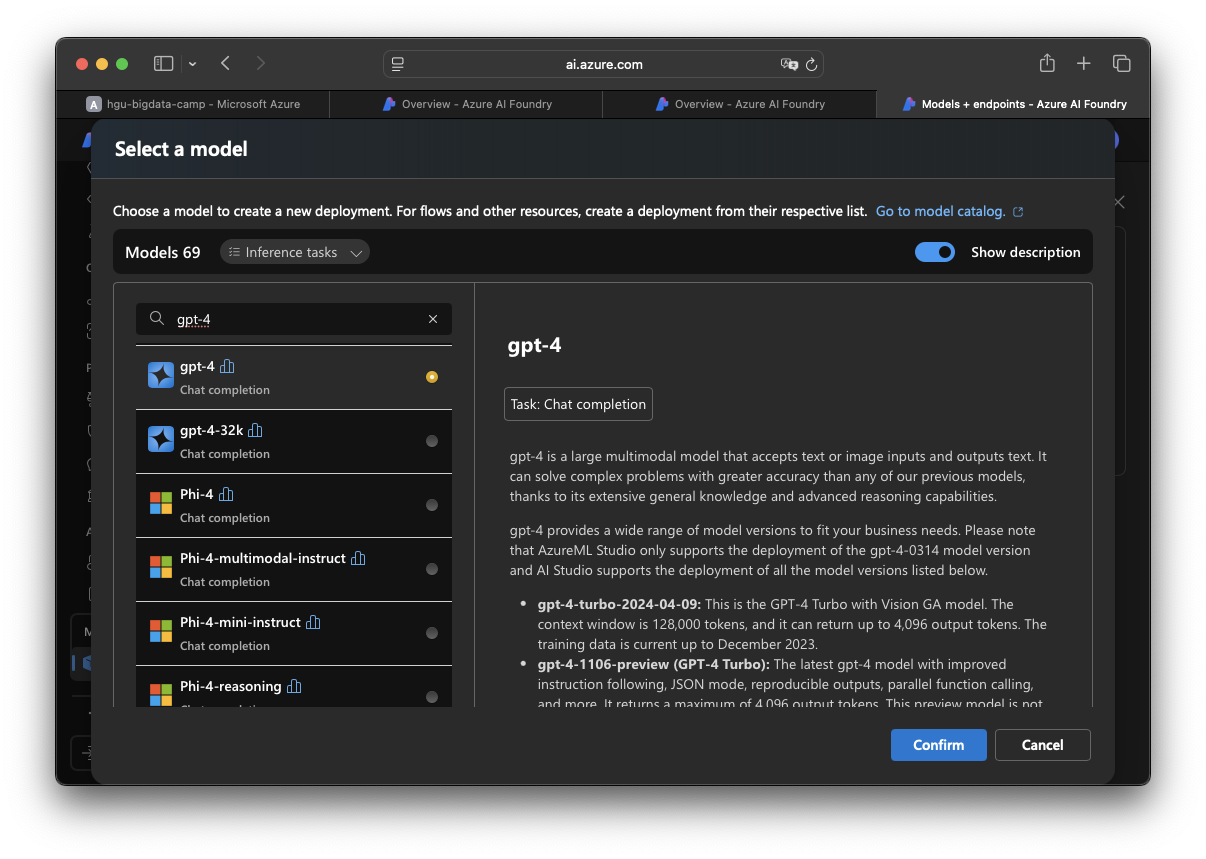Click the Confirm button

pyautogui.click(x=939, y=745)
